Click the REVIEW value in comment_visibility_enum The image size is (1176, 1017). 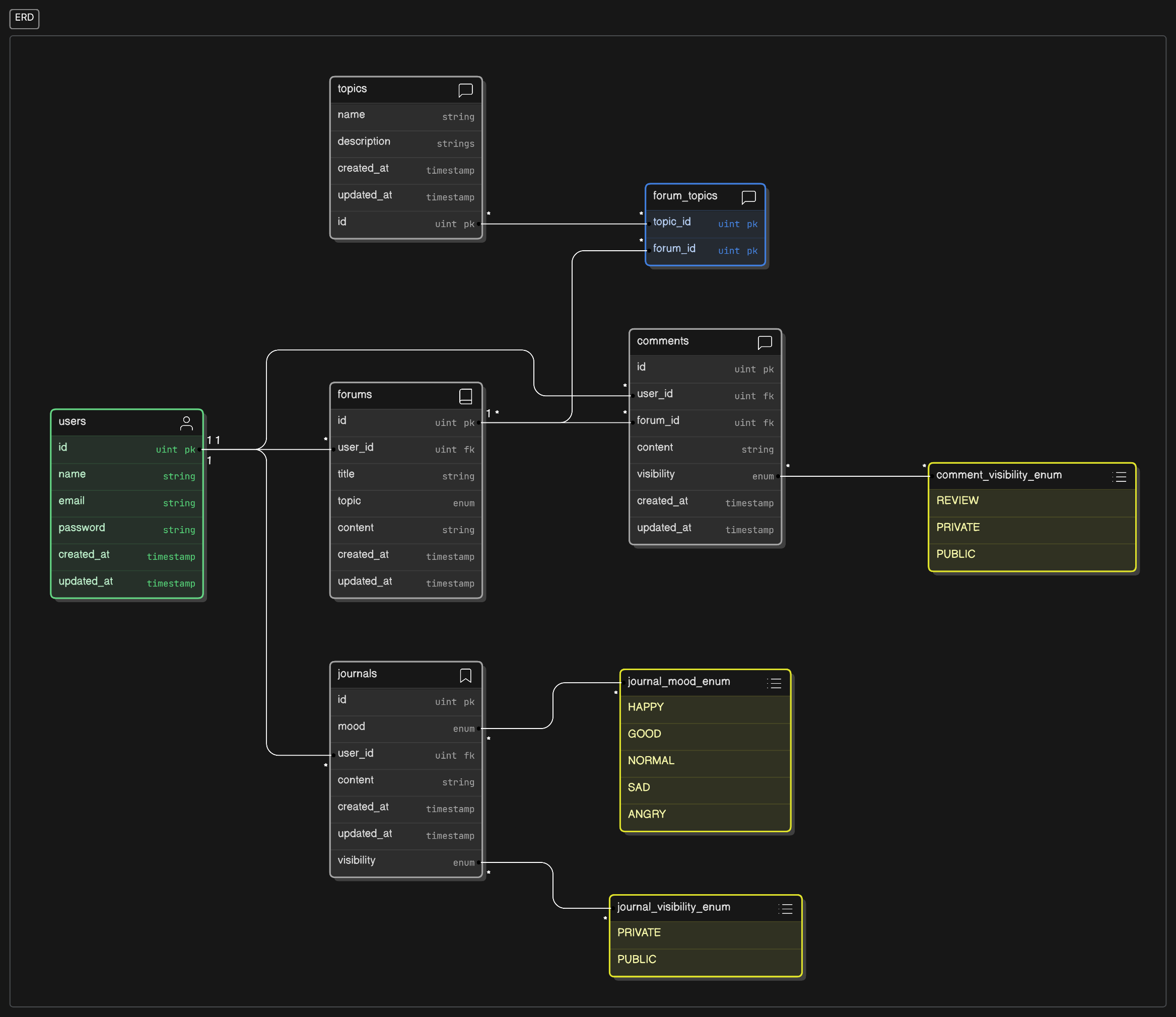tap(1031, 501)
